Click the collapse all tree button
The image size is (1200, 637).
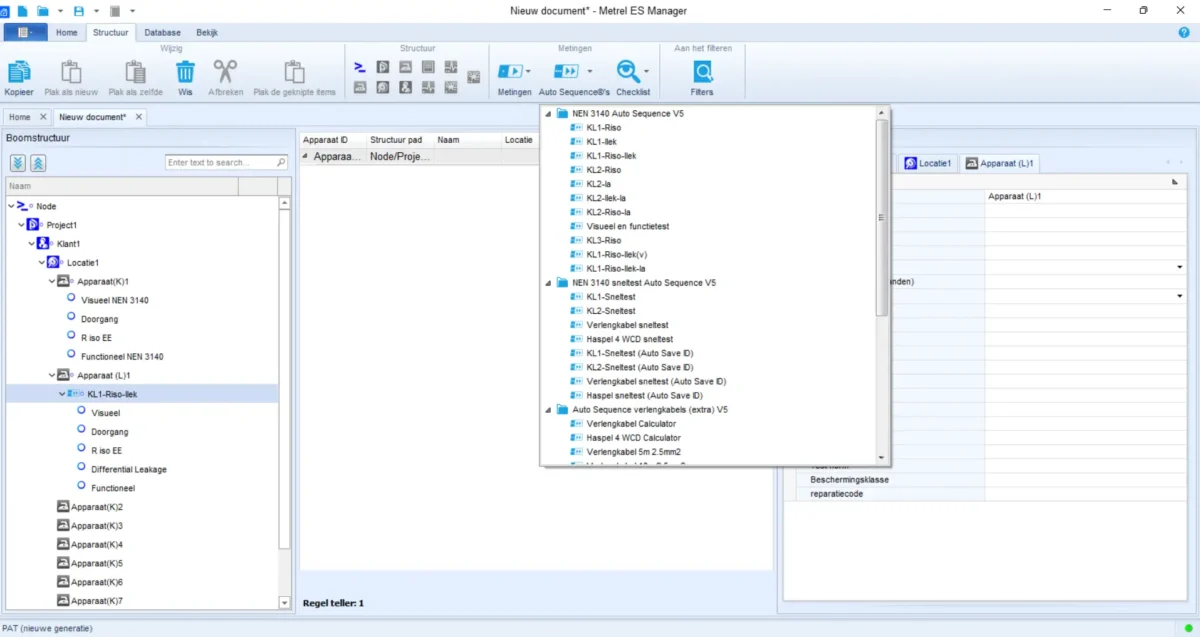[38, 163]
